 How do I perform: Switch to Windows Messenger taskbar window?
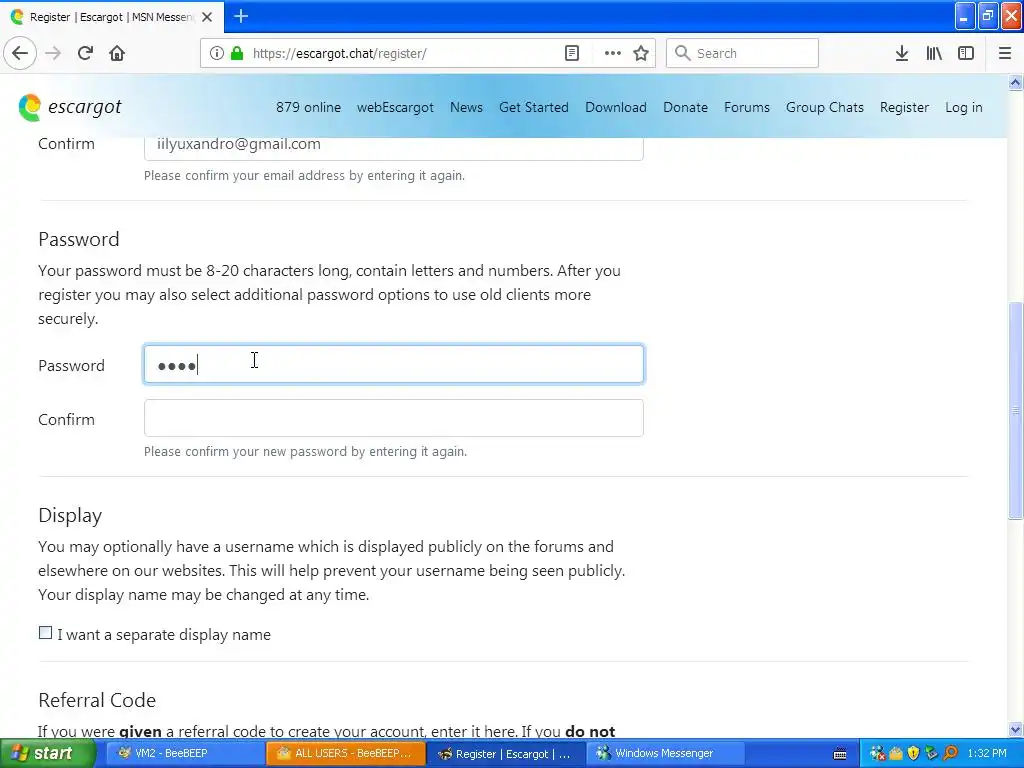[x=665, y=753]
